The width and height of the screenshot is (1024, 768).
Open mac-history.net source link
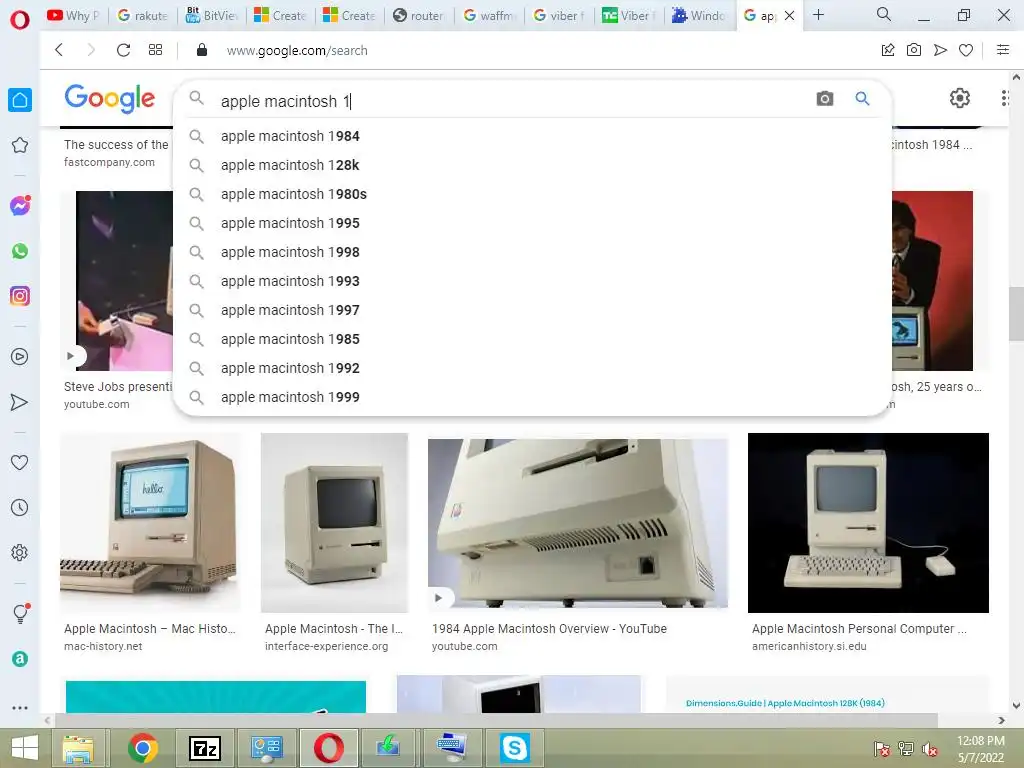tap(103, 646)
